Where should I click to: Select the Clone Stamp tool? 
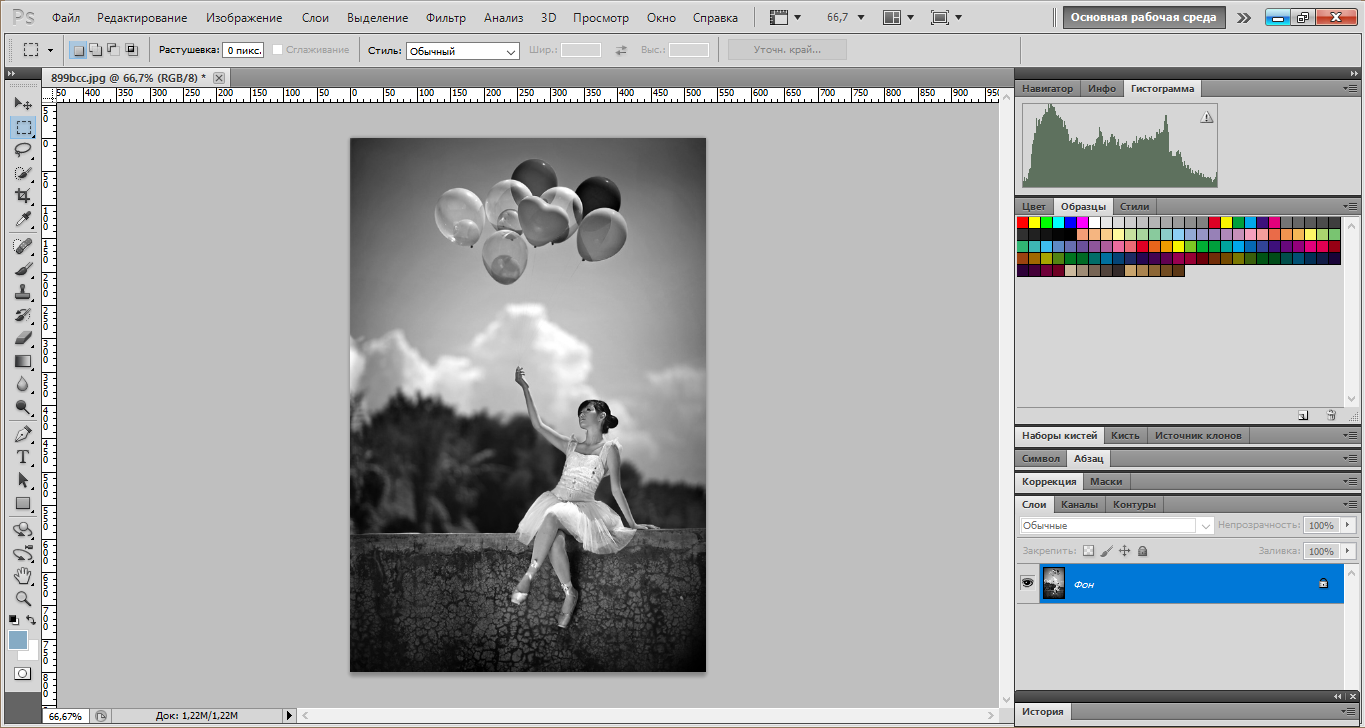23,292
